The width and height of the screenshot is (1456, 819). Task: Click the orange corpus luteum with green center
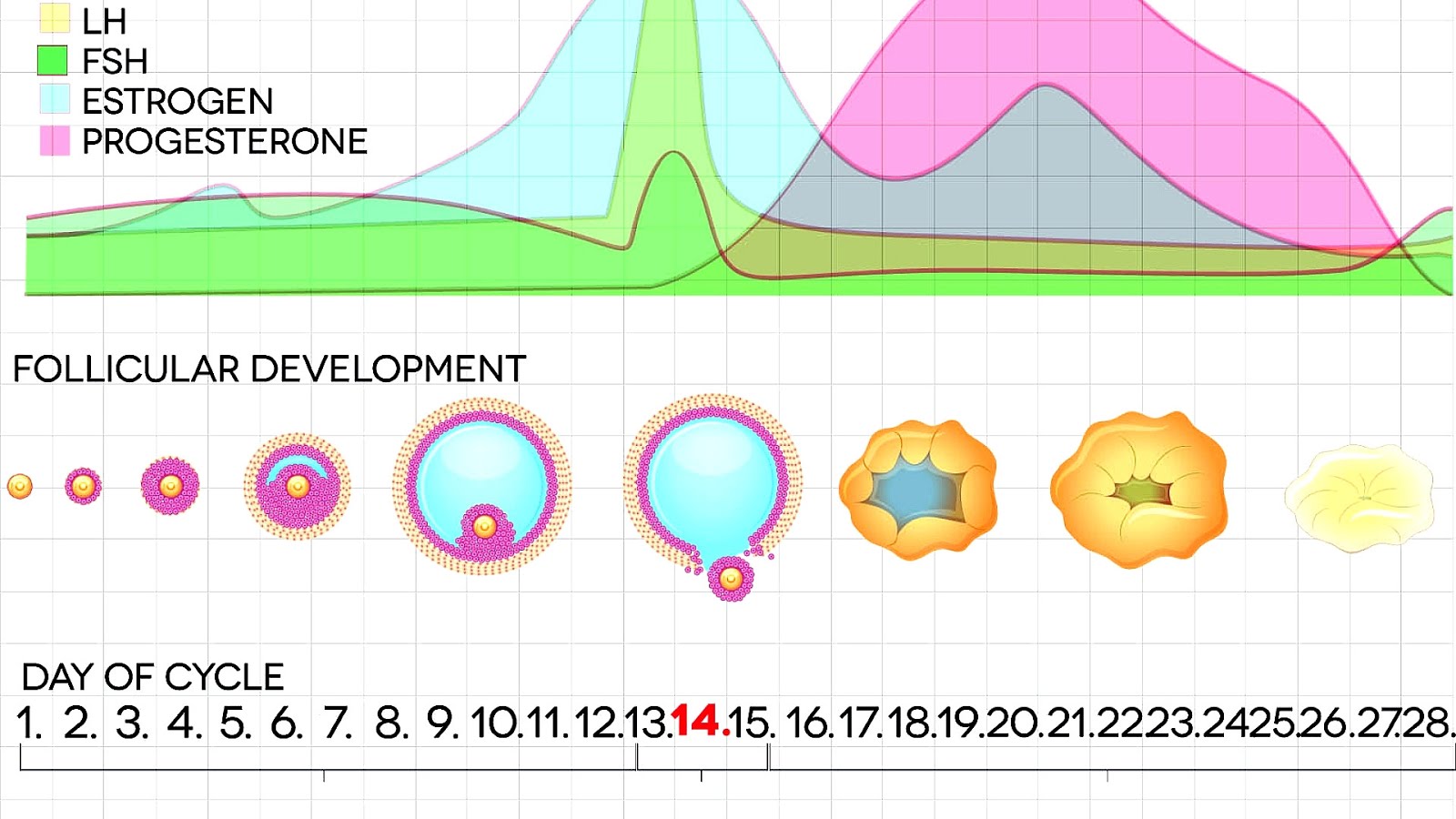click(1139, 489)
